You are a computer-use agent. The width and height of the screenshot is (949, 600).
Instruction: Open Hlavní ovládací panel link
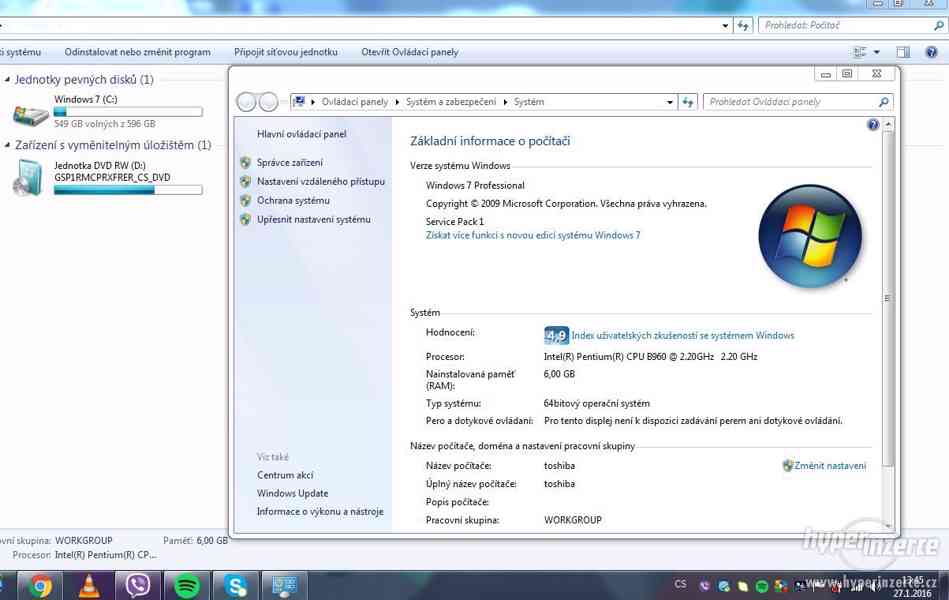pos(301,134)
